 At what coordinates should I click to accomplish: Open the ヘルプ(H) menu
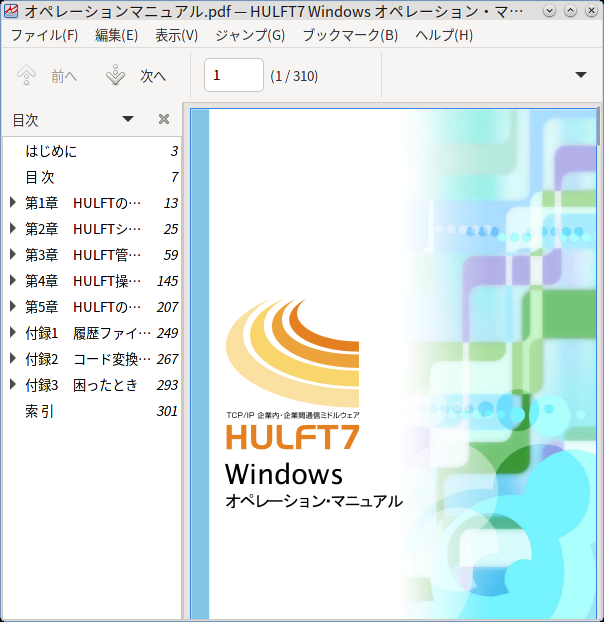444,35
